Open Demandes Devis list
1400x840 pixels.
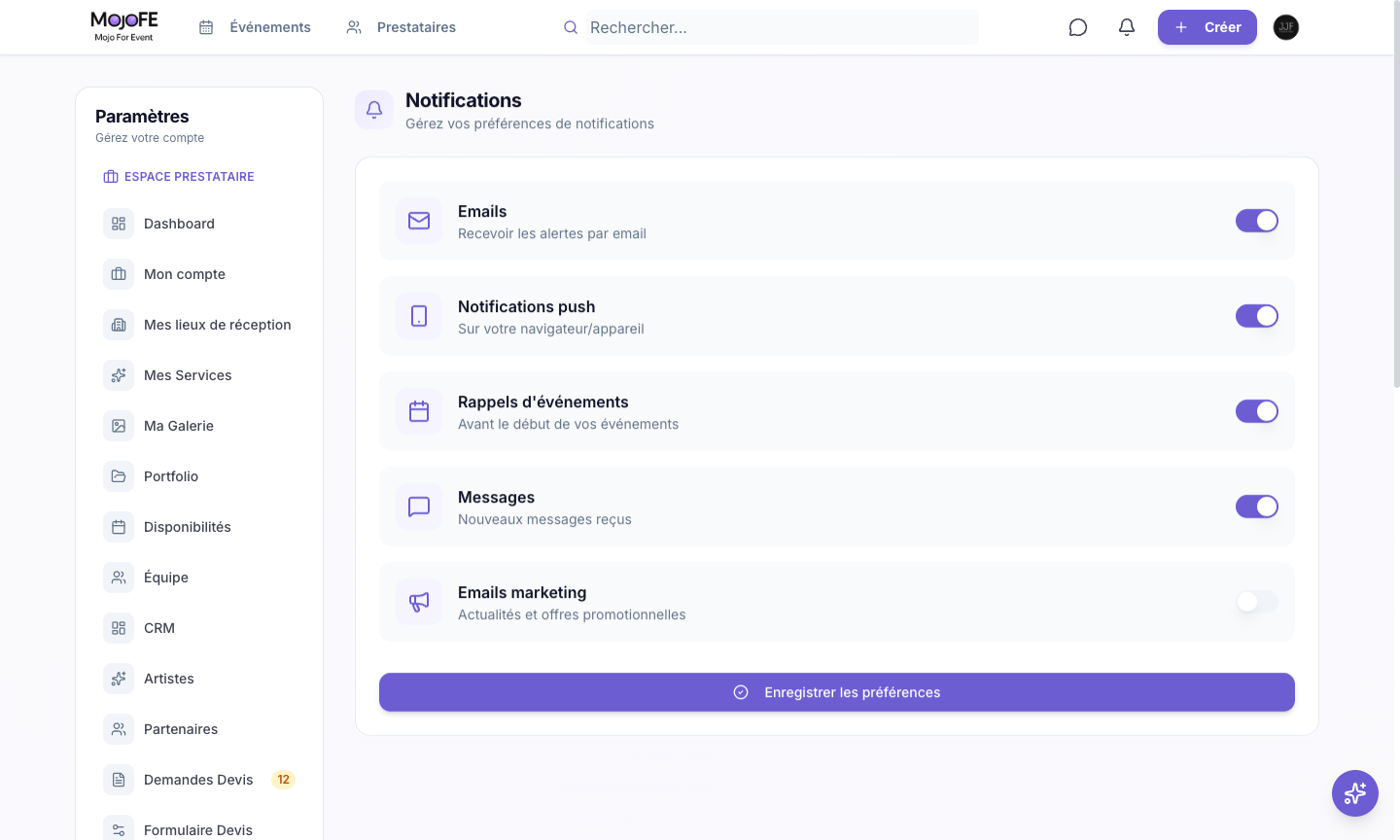pos(199,780)
